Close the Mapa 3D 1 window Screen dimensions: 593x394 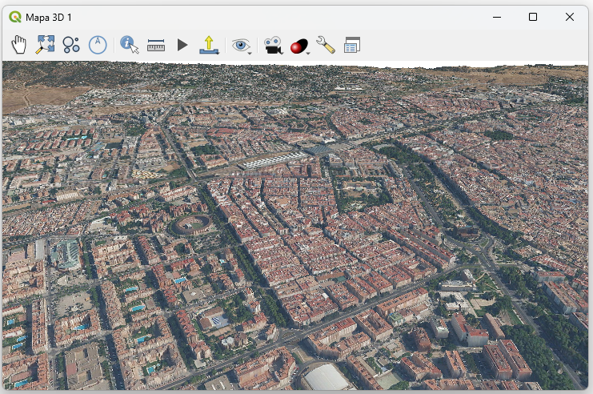coord(570,17)
